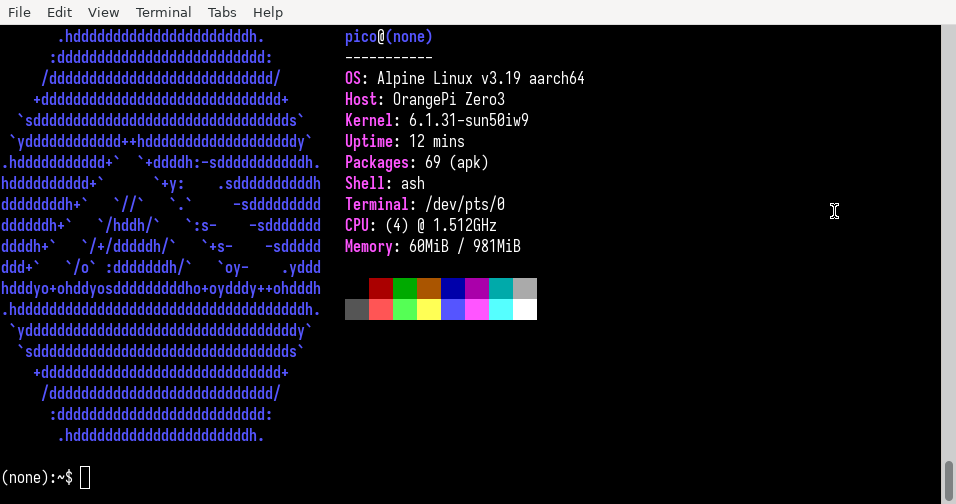Click the 'Uptime: 12 mins' line

tap(405, 141)
